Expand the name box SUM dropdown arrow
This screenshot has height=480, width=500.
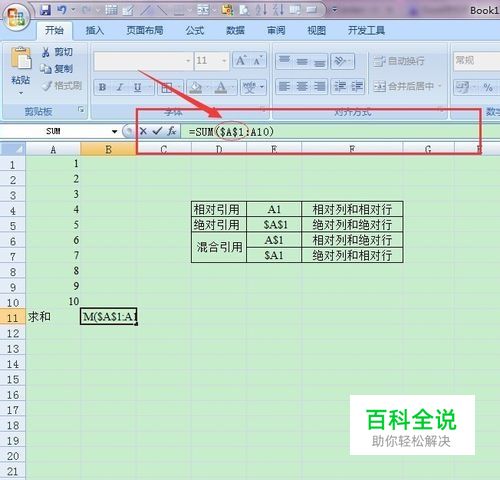(115, 132)
